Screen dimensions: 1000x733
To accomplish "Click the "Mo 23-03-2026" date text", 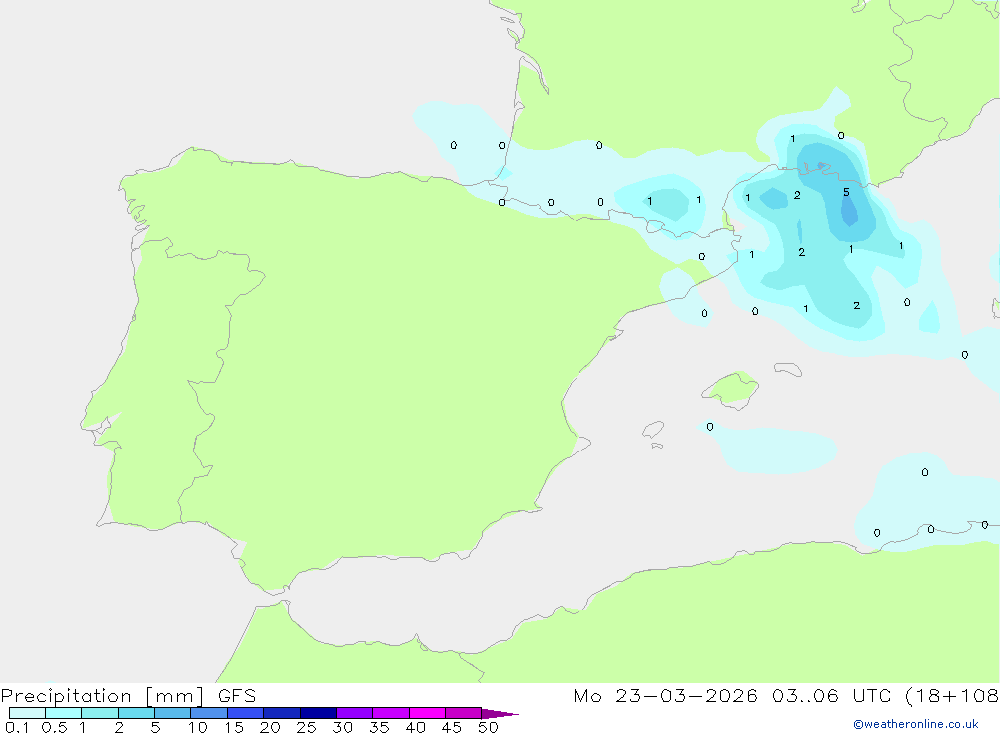I will [x=666, y=695].
